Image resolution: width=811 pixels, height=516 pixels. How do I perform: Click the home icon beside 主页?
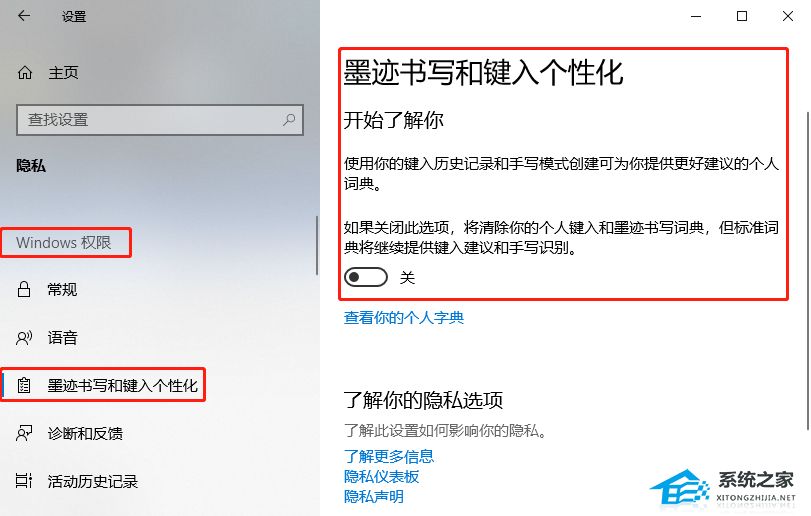25,72
